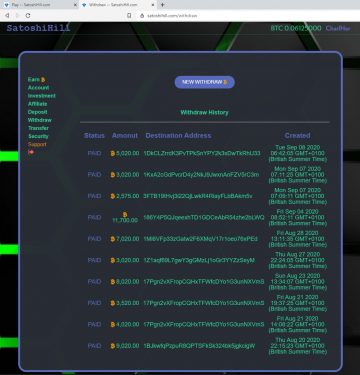Open the Affiliate sidebar link
The width and height of the screenshot is (360, 375).
[x=37, y=104]
